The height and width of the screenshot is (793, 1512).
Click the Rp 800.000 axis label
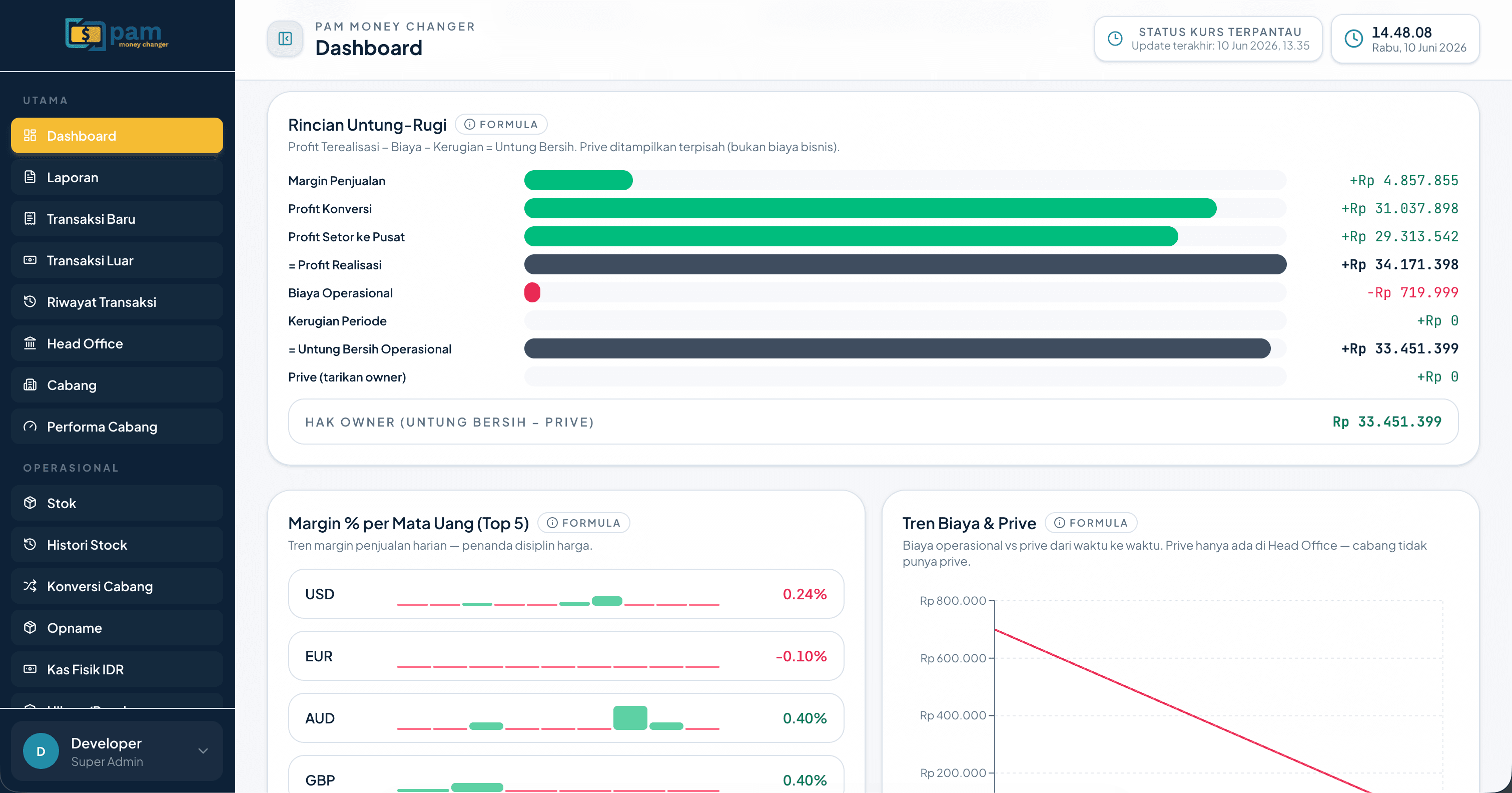(953, 600)
